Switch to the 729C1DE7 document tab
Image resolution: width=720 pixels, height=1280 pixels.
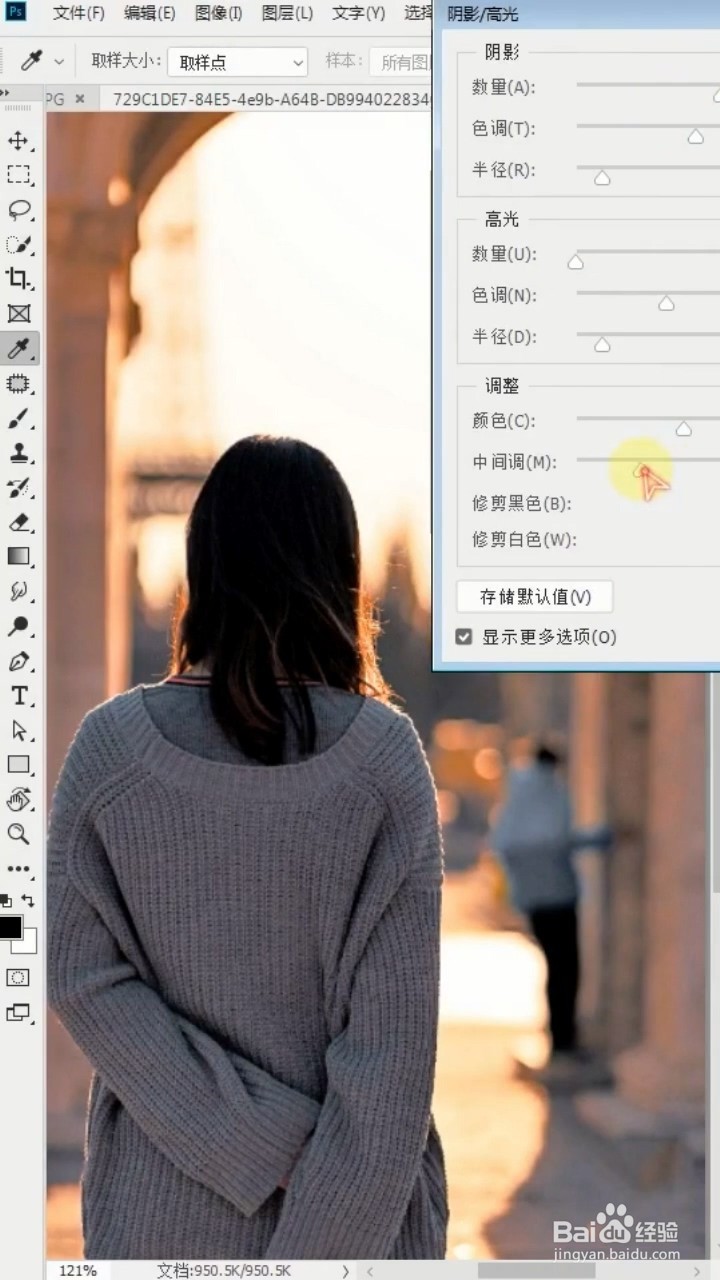click(270, 98)
